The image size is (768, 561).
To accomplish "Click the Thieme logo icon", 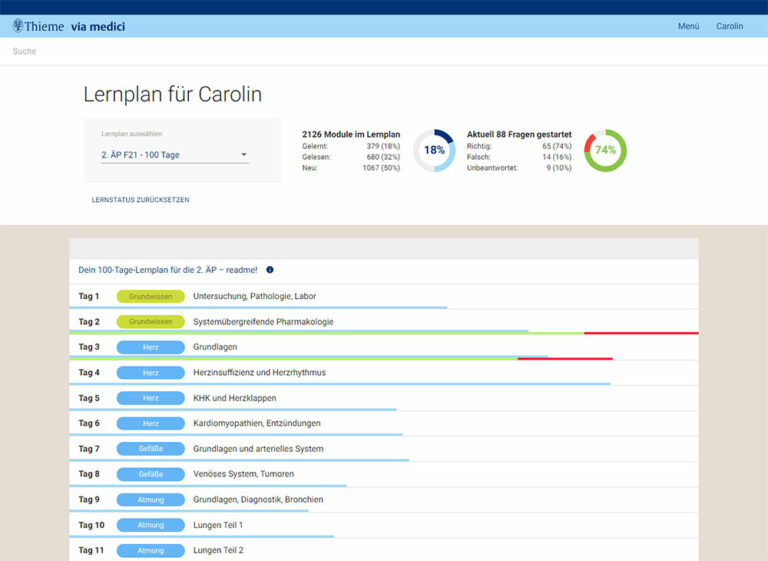I will [18, 25].
